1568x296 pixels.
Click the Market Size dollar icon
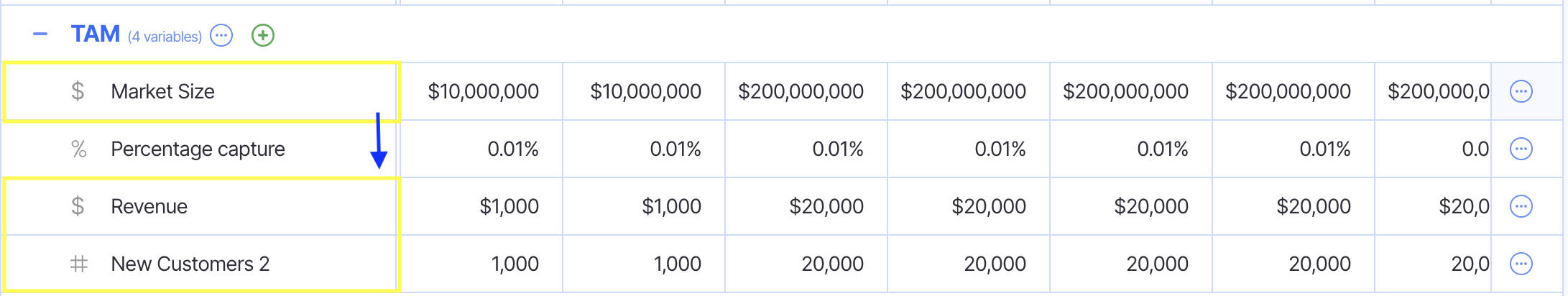(x=78, y=91)
